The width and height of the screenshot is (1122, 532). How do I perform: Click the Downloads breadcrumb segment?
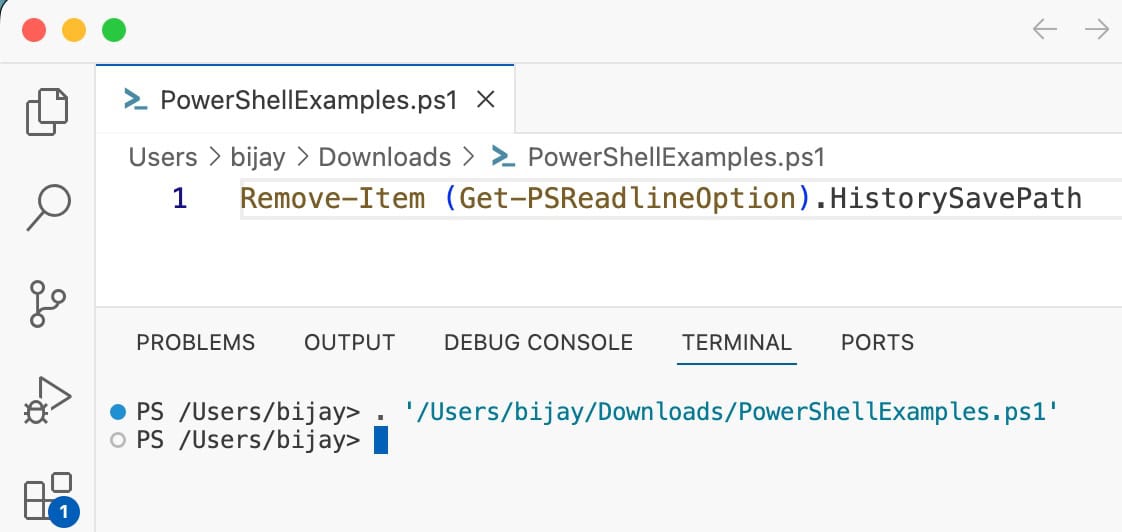coord(385,157)
